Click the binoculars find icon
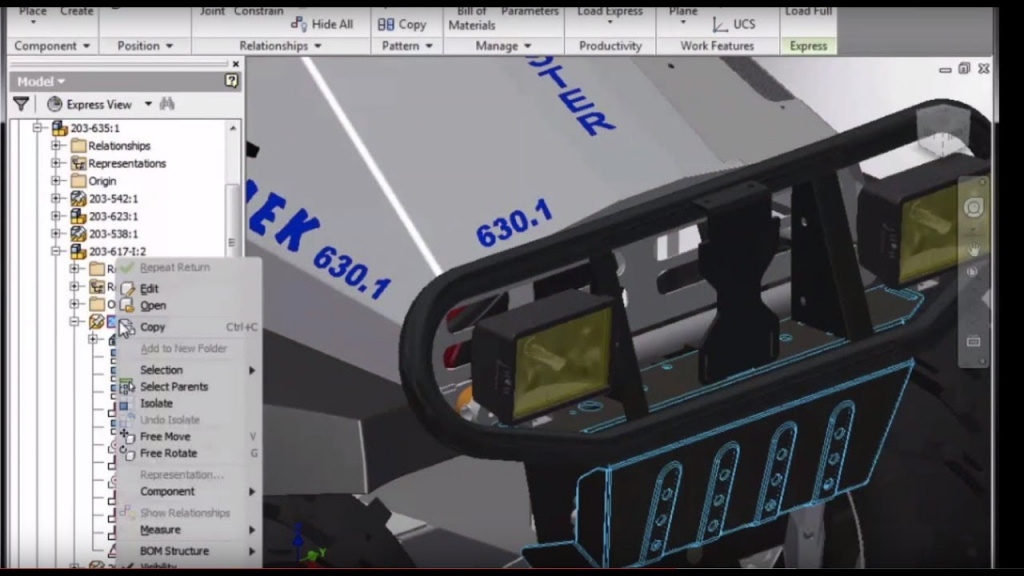1024x576 pixels. (x=167, y=104)
